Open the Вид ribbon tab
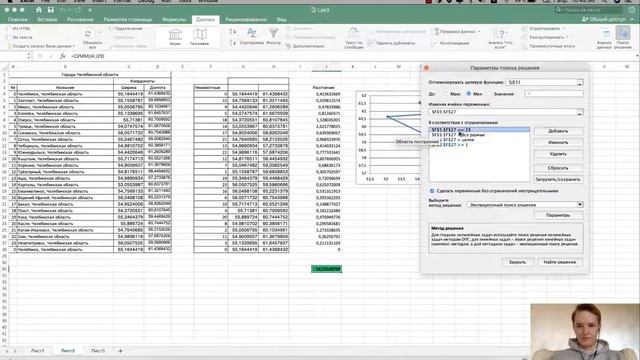Image resolution: width=640 pixels, height=360 pixels. tap(282, 19)
